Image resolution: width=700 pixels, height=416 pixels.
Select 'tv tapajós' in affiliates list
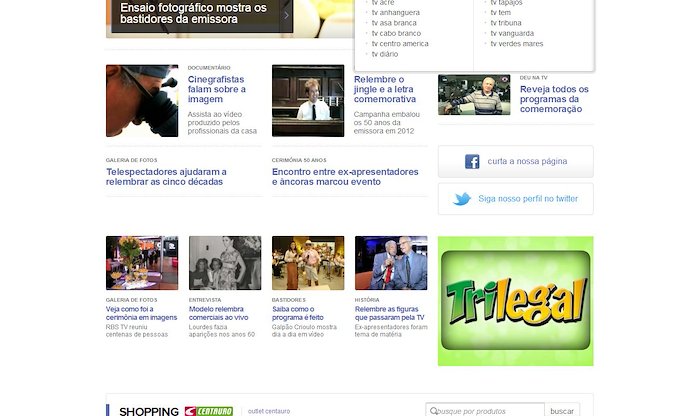[x=506, y=3]
